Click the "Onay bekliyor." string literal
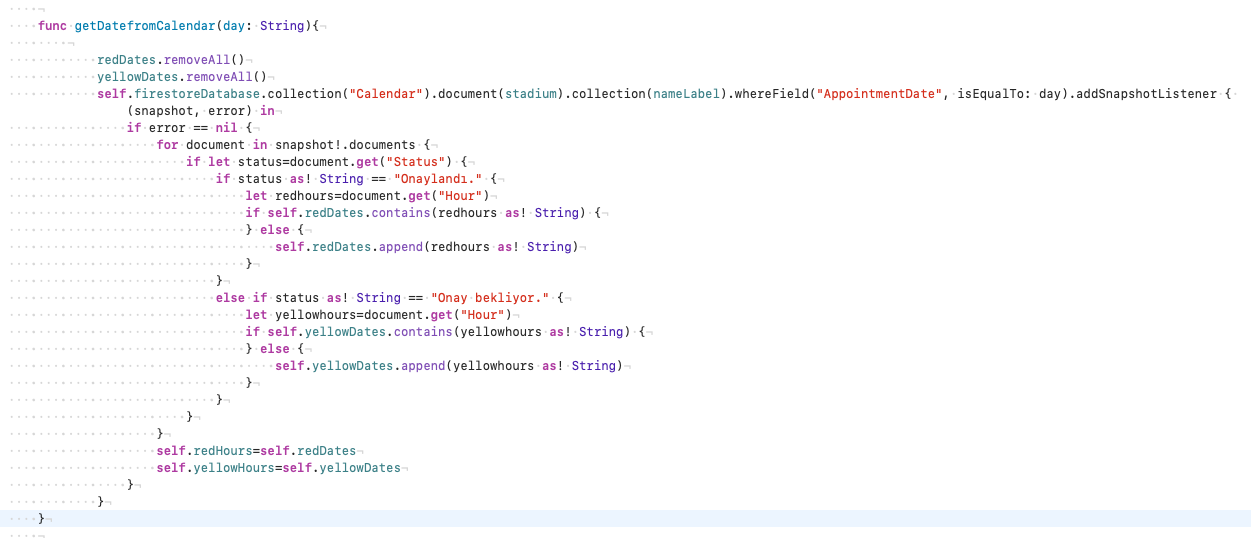 coord(491,297)
